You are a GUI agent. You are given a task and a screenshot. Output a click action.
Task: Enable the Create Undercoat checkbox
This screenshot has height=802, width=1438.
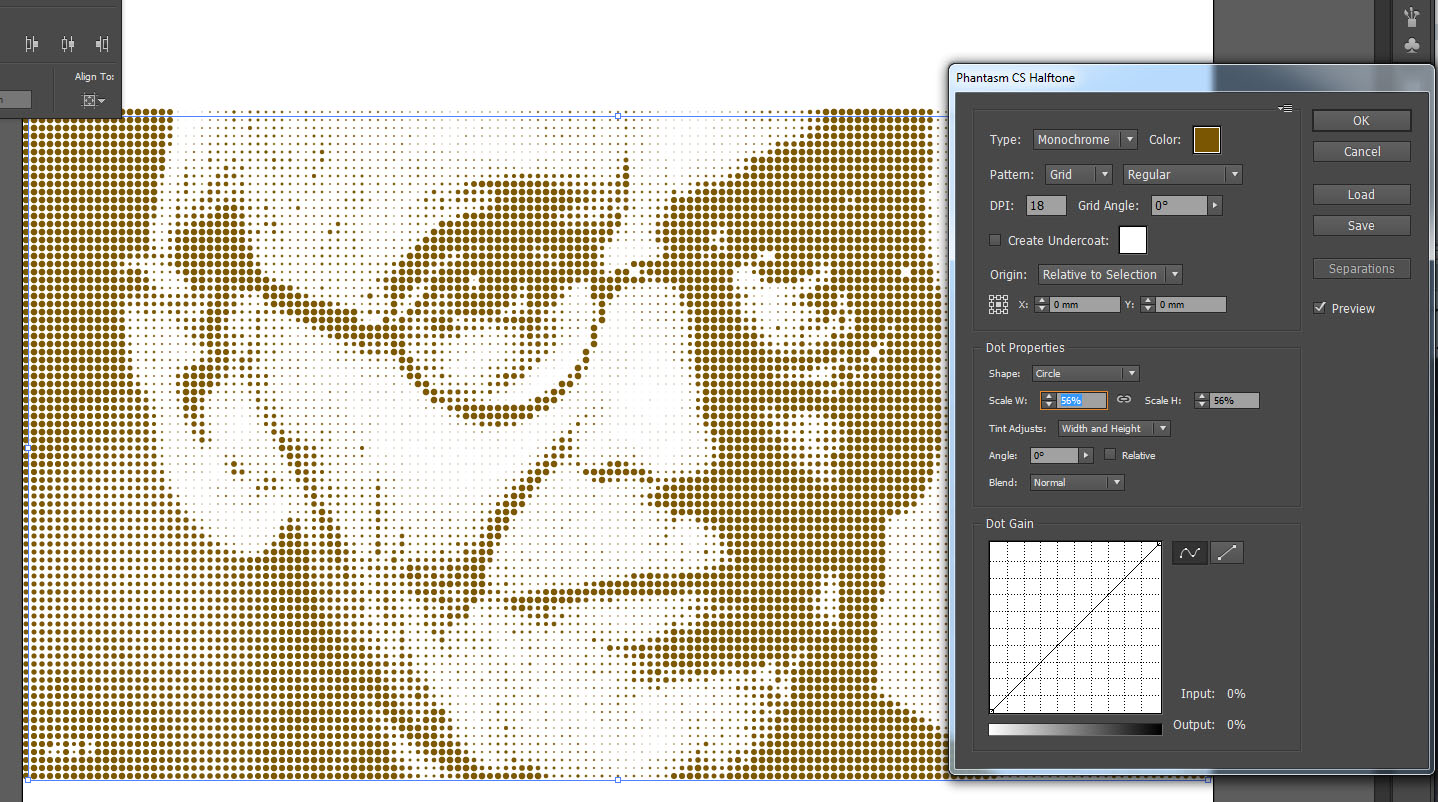(995, 240)
